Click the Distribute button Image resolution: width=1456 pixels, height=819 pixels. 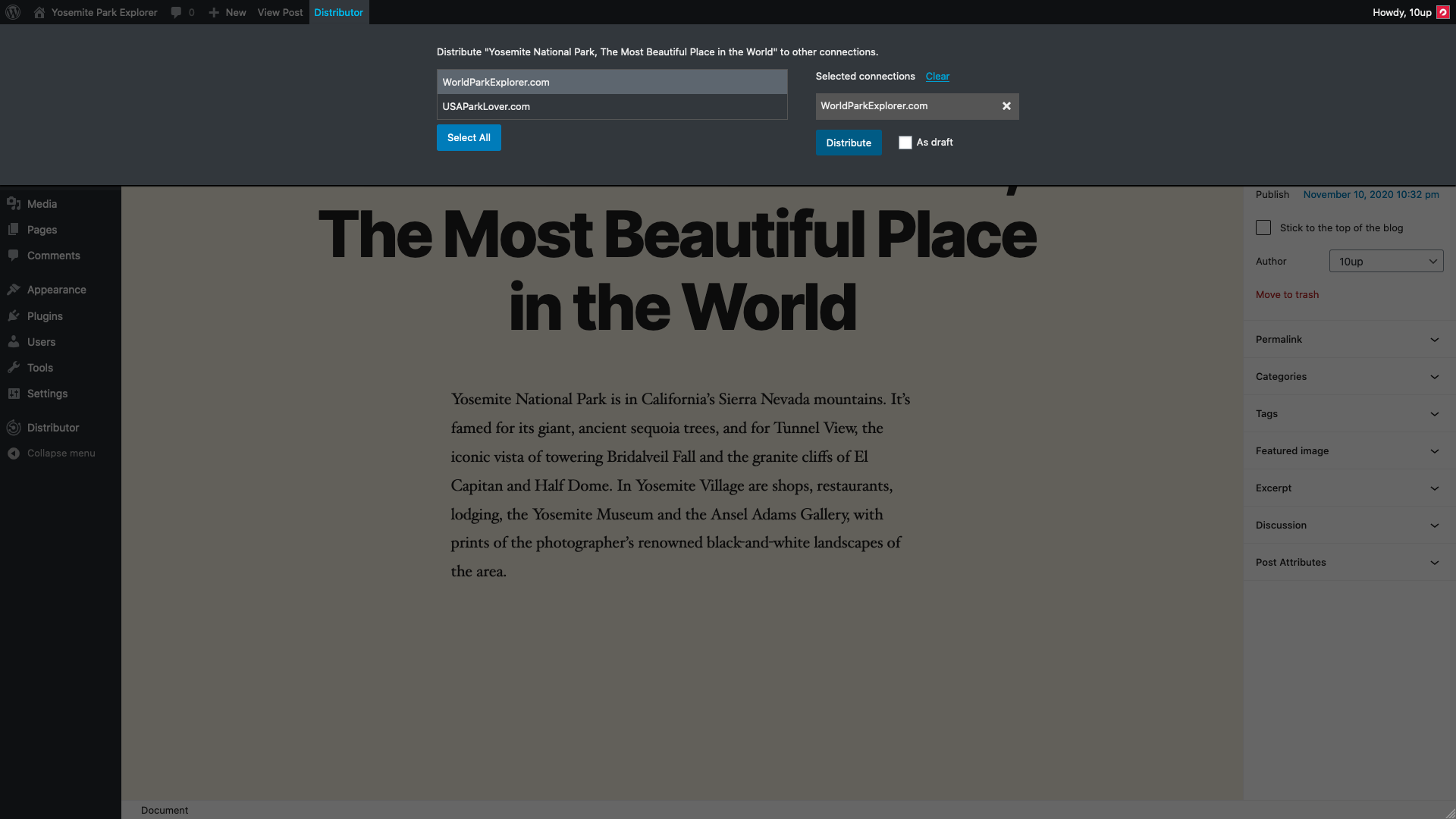(x=848, y=142)
